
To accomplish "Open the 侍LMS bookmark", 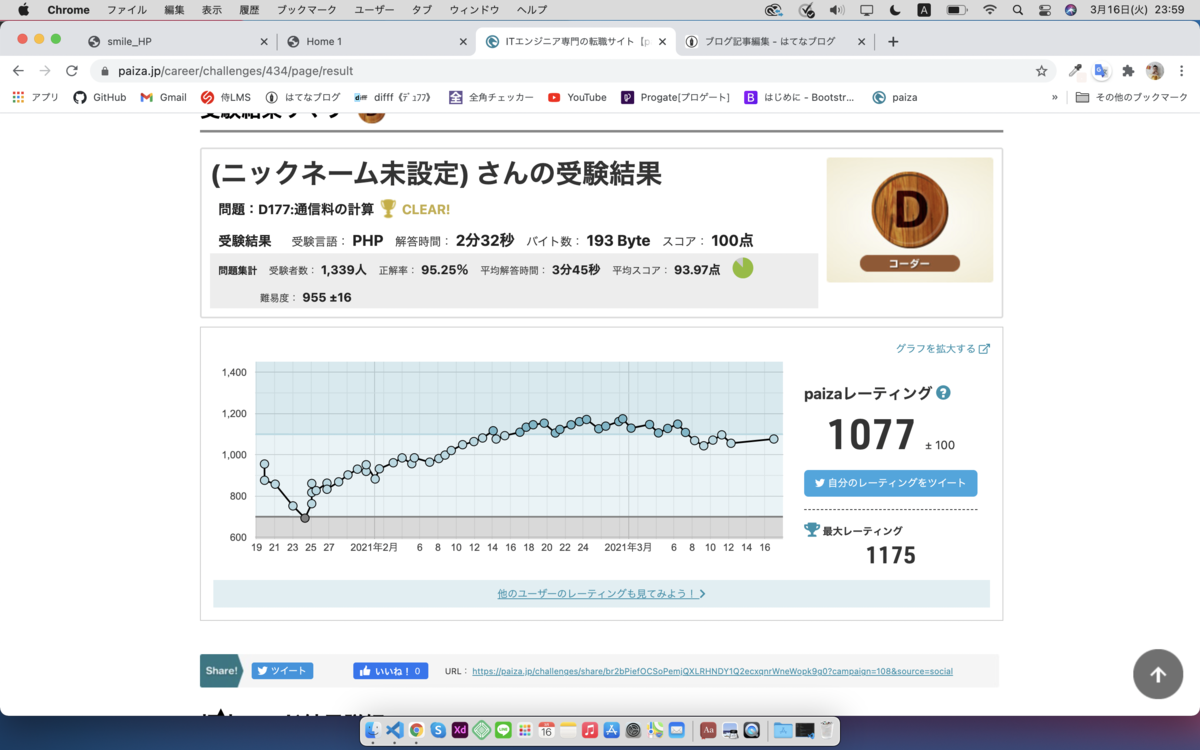I will click(x=226, y=97).
